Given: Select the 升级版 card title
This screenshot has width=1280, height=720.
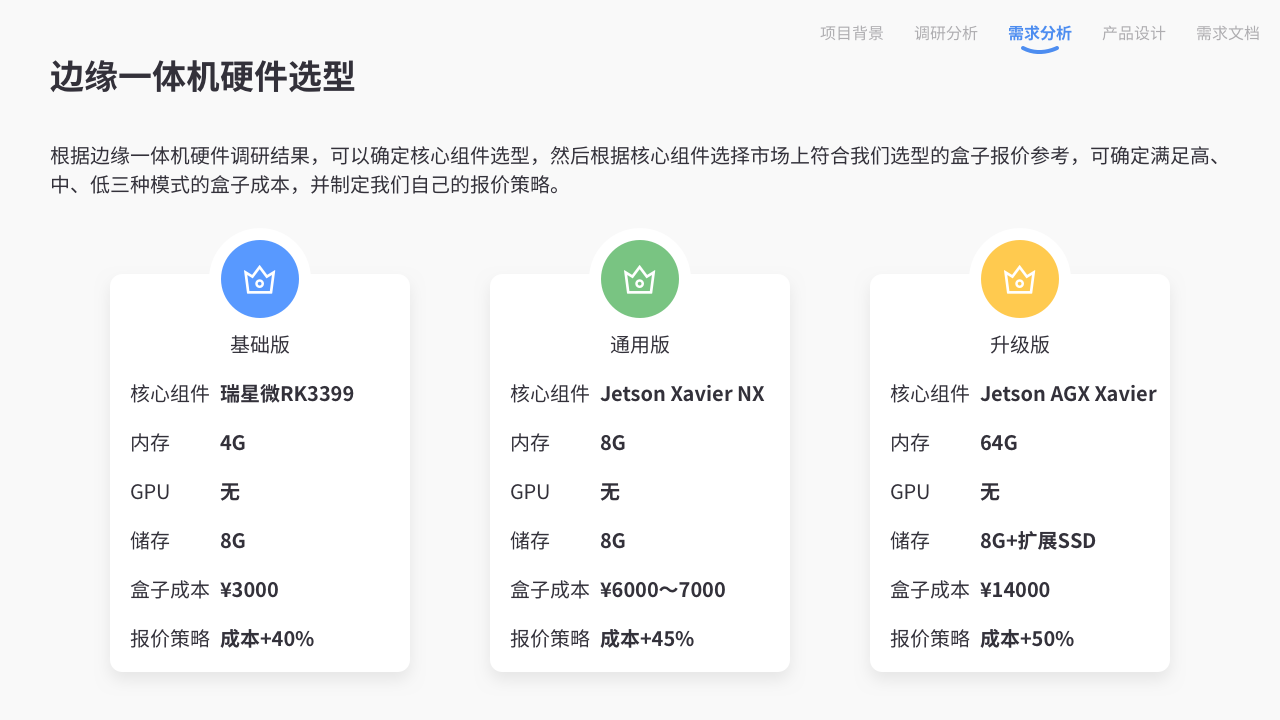Looking at the screenshot, I should click(1020, 345).
